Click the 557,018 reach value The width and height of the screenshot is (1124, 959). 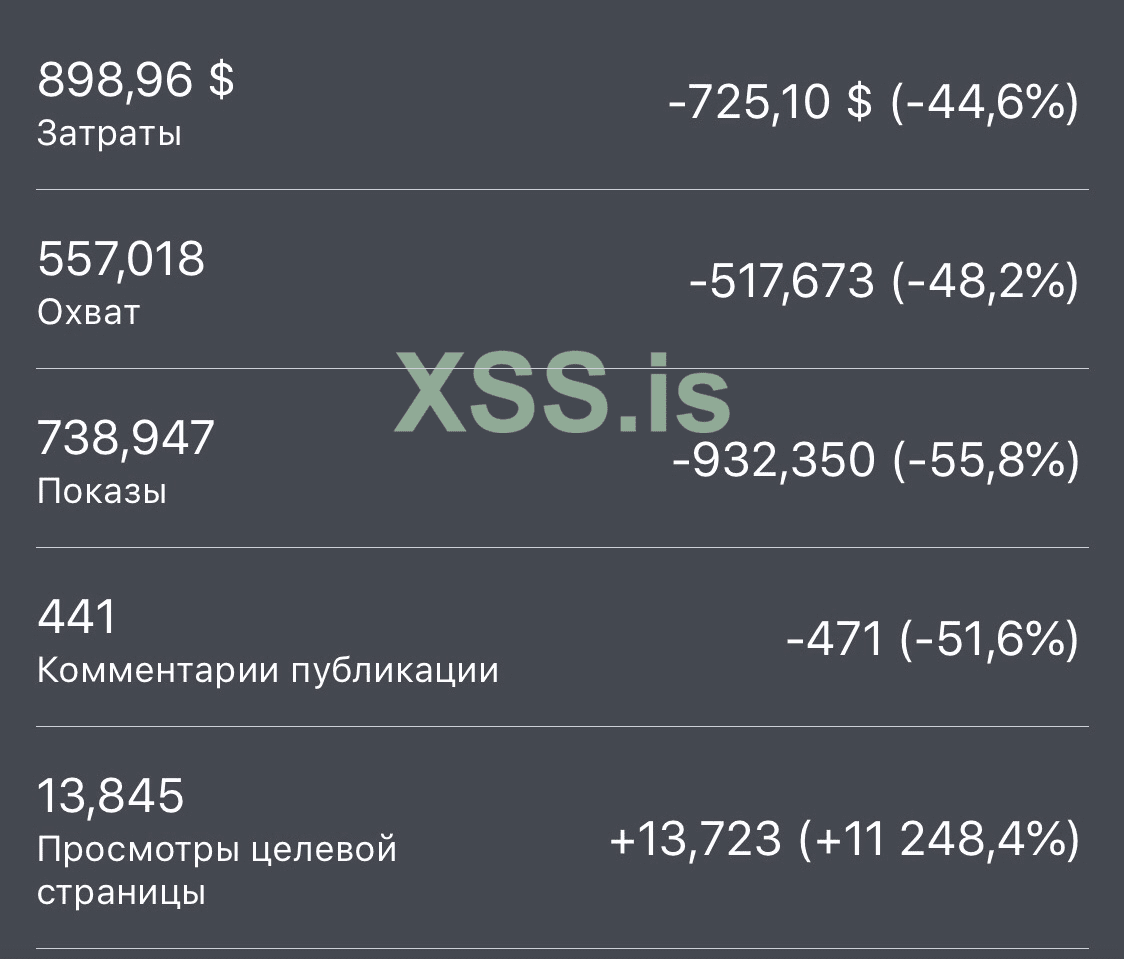121,260
